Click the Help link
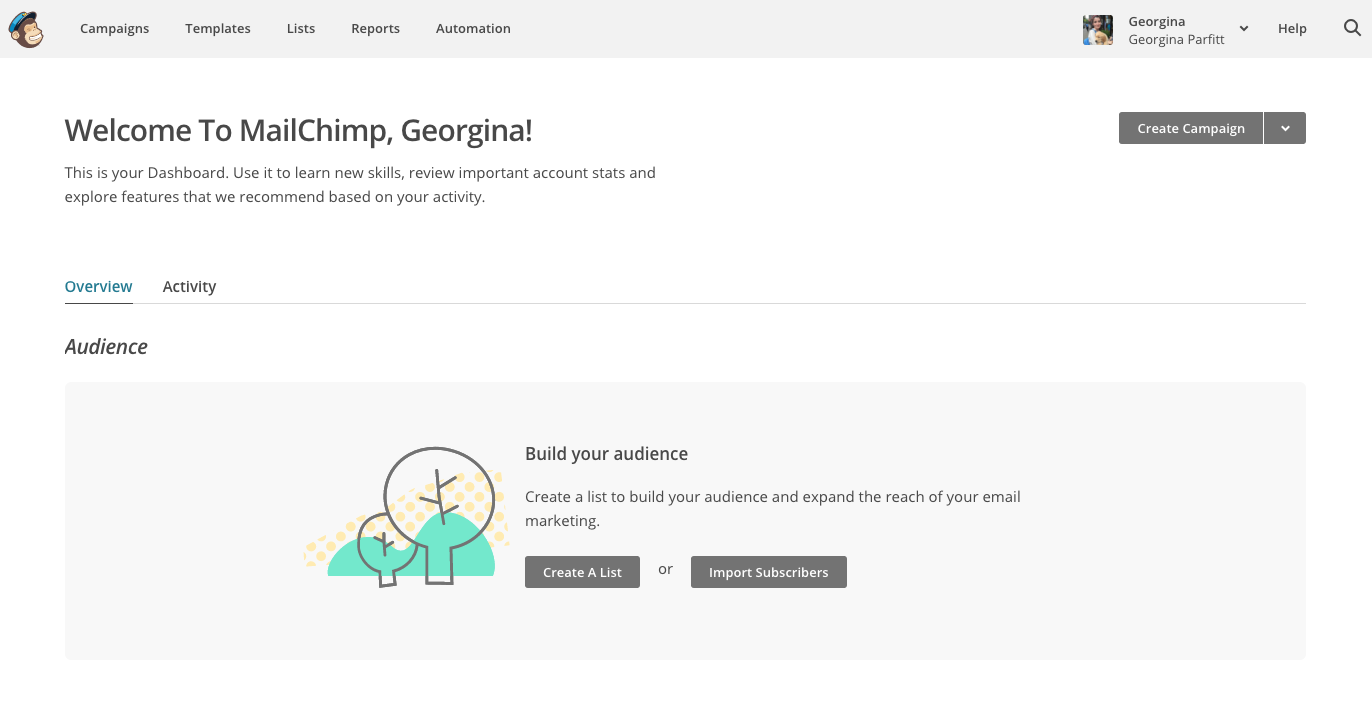Image resolution: width=1372 pixels, height=704 pixels. coord(1292,29)
